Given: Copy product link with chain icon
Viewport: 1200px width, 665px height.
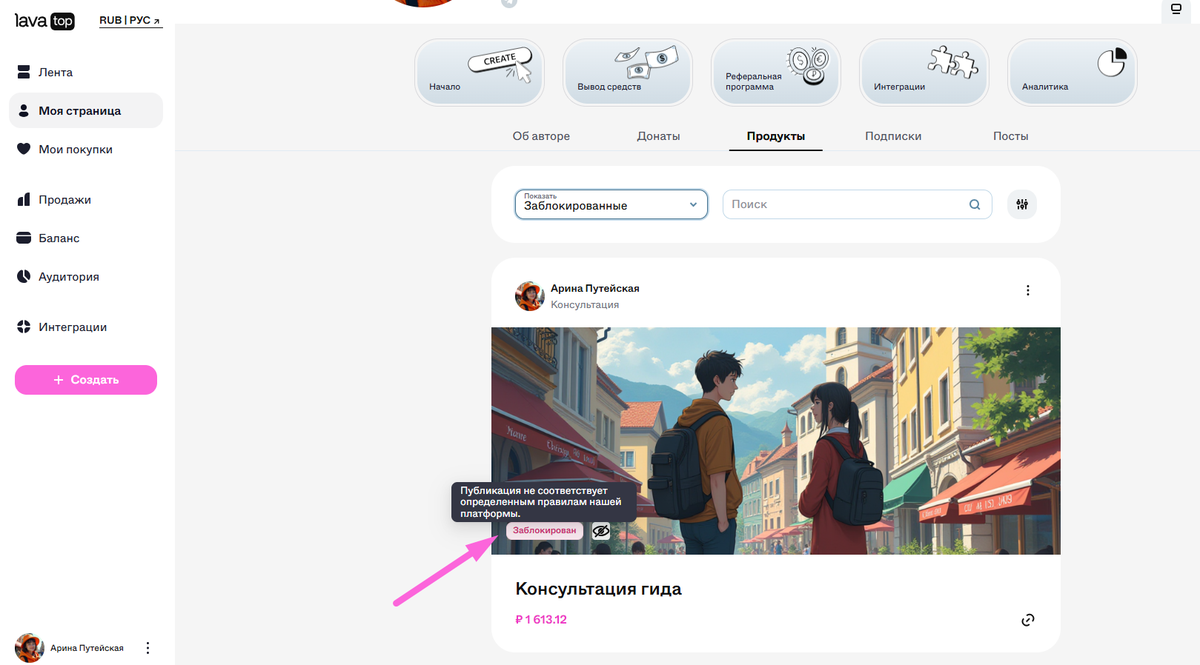Looking at the screenshot, I should 1027,620.
